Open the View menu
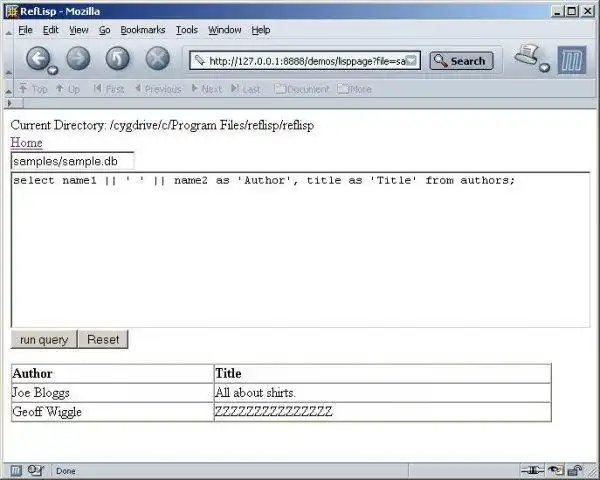600x480 pixels. (79, 30)
